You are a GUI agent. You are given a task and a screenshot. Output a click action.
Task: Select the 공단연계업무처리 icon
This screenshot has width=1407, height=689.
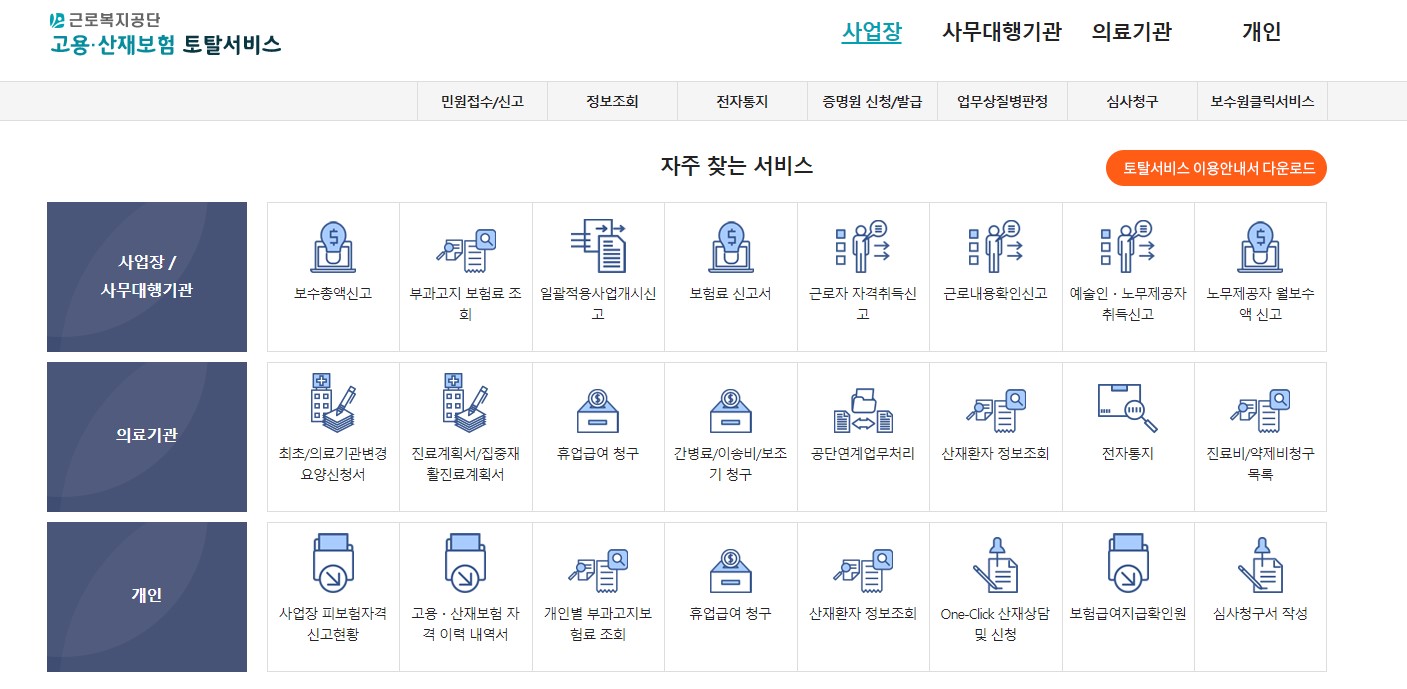click(x=862, y=425)
